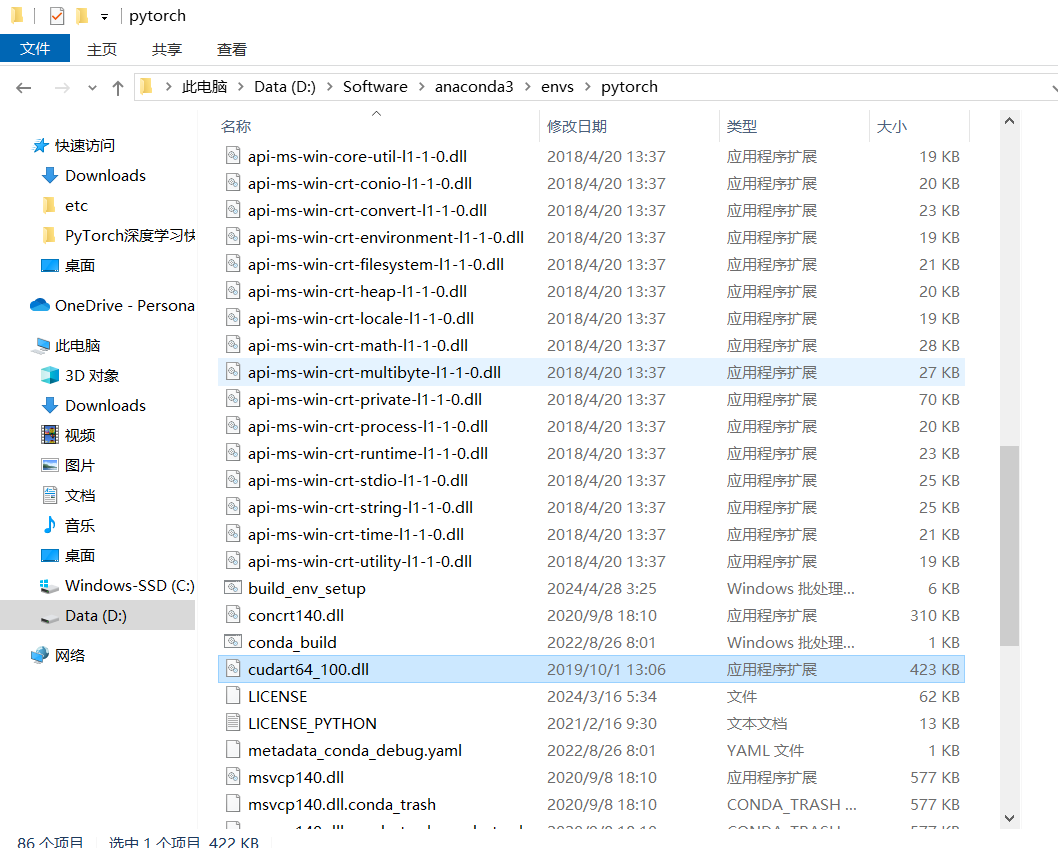Sort by the 类型 column header
This screenshot has width=1058, height=848.
click(x=742, y=126)
